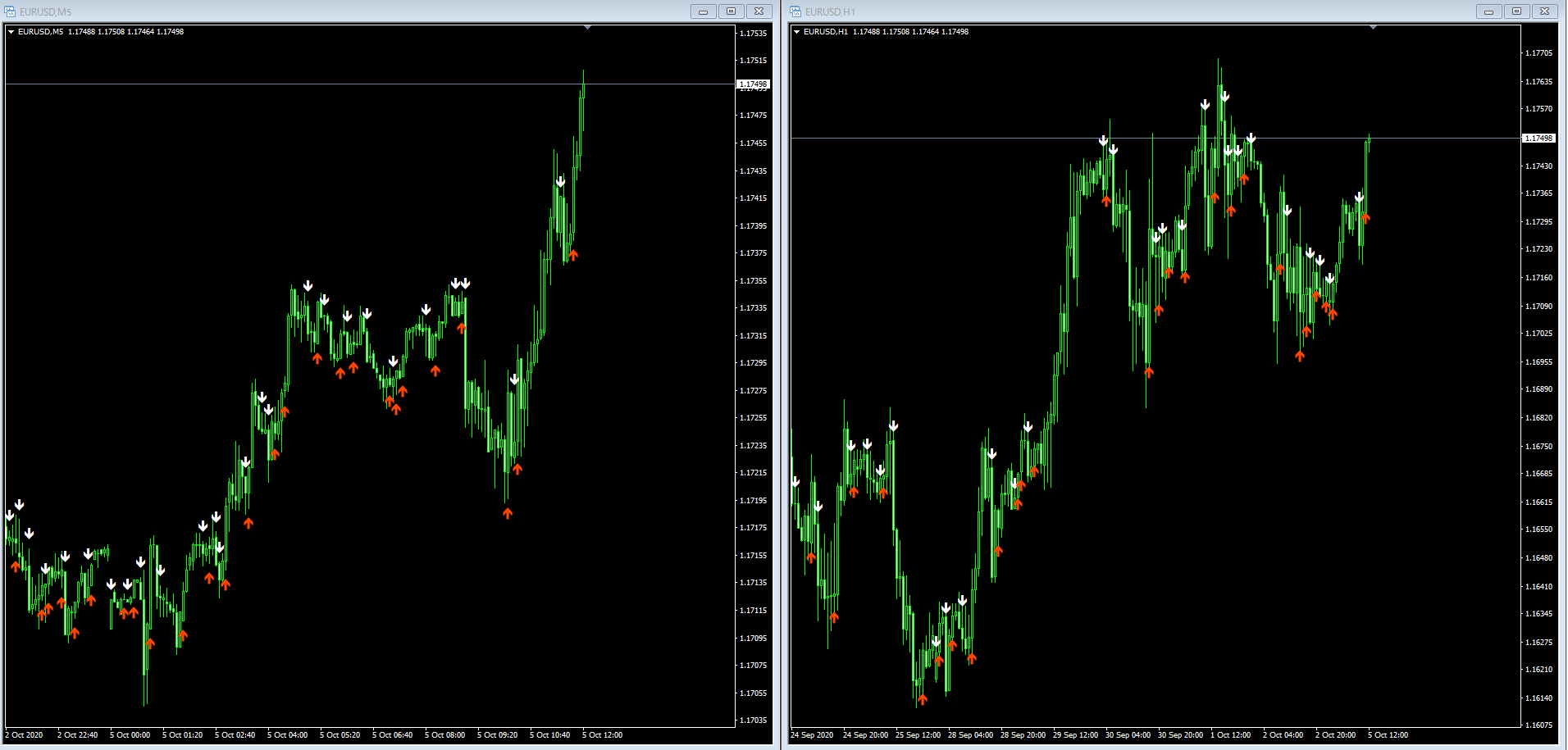This screenshot has height=750, width=1568.
Task: Click the 1.17315 price level on the M5 scale
Action: pos(754,336)
